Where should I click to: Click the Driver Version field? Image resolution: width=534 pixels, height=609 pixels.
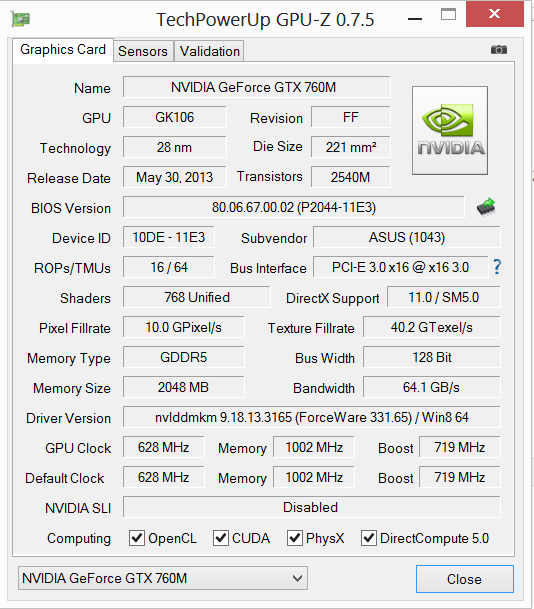311,418
